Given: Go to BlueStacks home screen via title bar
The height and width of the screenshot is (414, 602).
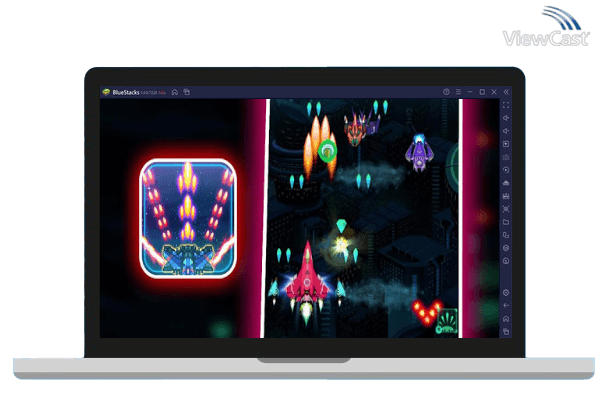Looking at the screenshot, I should pyautogui.click(x=175, y=92).
